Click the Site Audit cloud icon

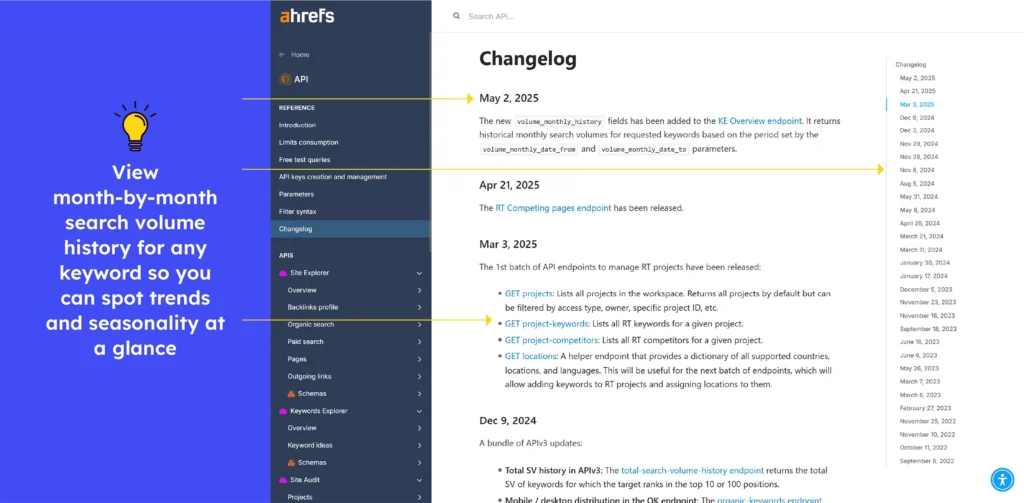coord(283,480)
